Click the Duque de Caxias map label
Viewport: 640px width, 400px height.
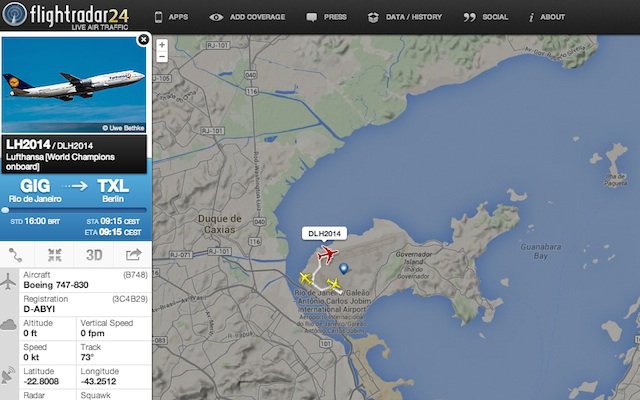pyautogui.click(x=220, y=224)
